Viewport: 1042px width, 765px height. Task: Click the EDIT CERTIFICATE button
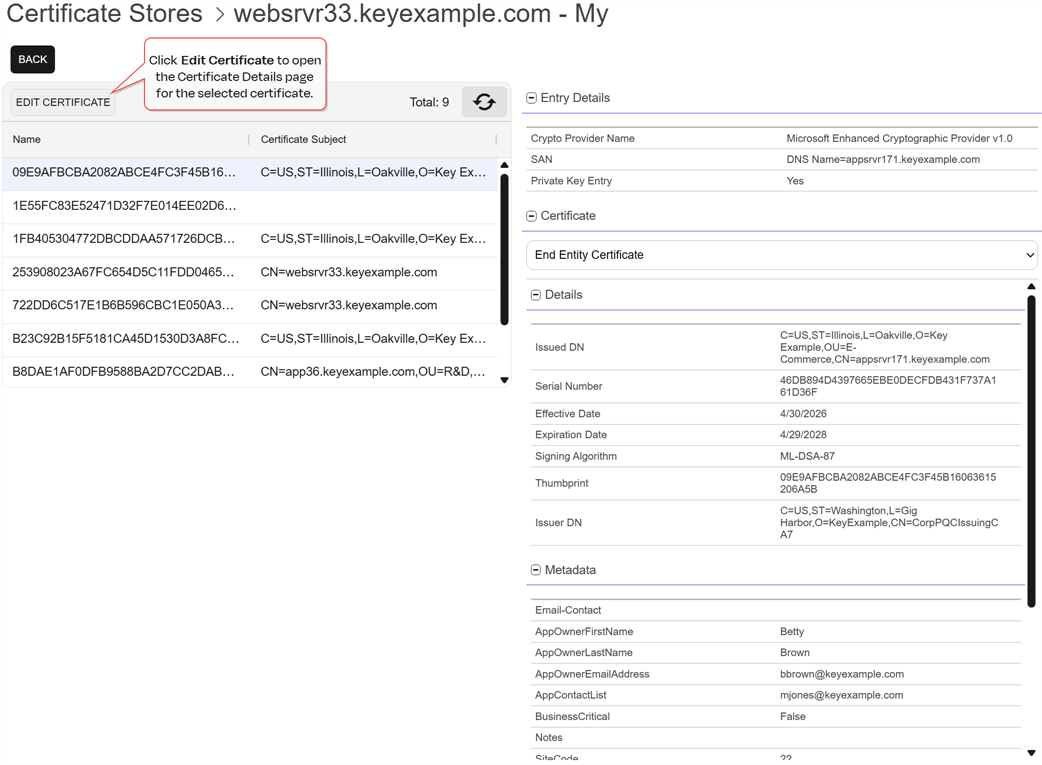point(63,102)
